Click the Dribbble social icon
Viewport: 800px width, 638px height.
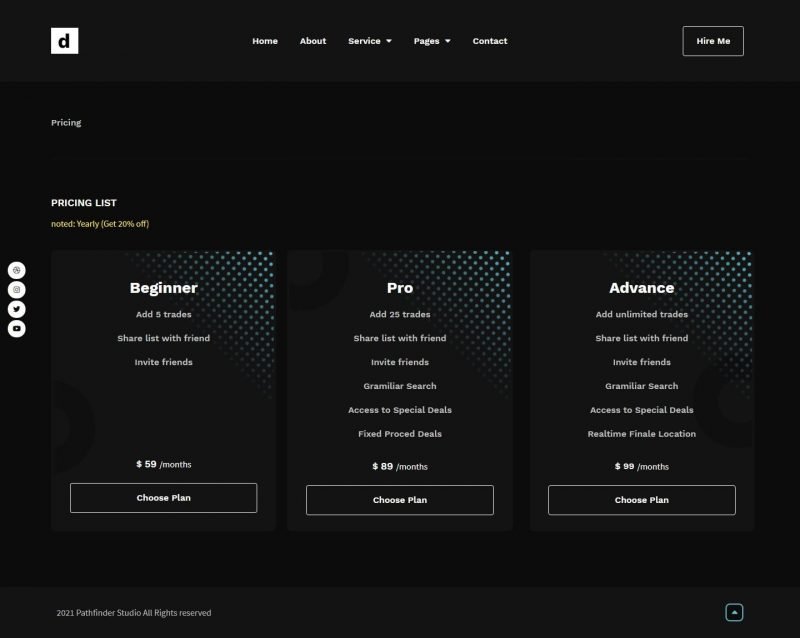pos(17,270)
